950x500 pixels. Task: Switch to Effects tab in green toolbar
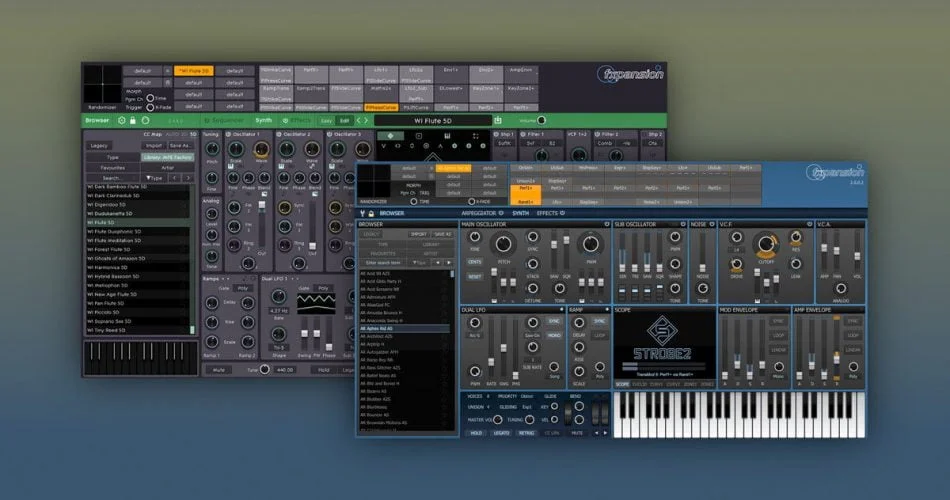click(301, 121)
